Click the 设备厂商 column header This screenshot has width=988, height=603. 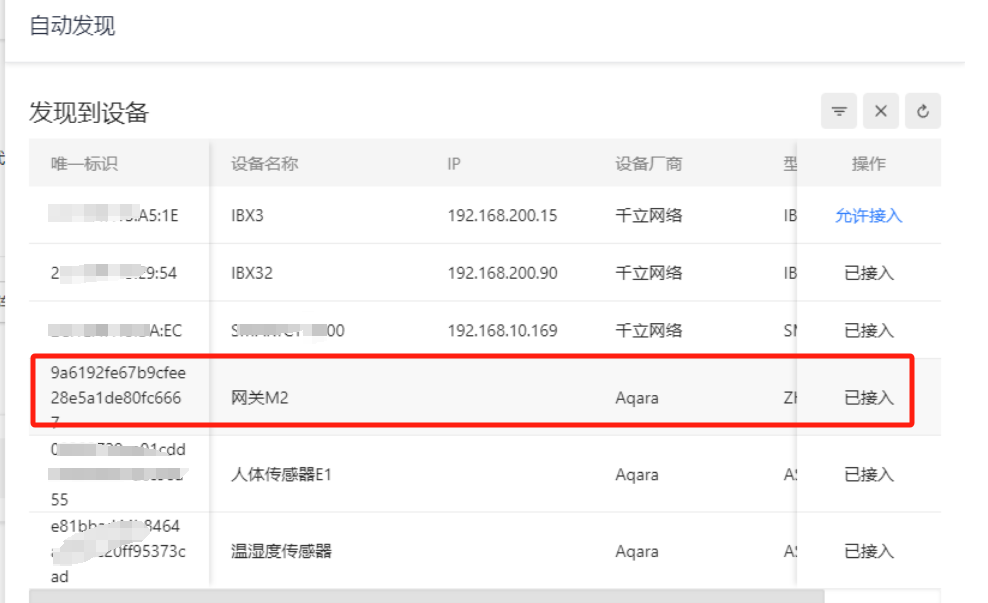(649, 164)
